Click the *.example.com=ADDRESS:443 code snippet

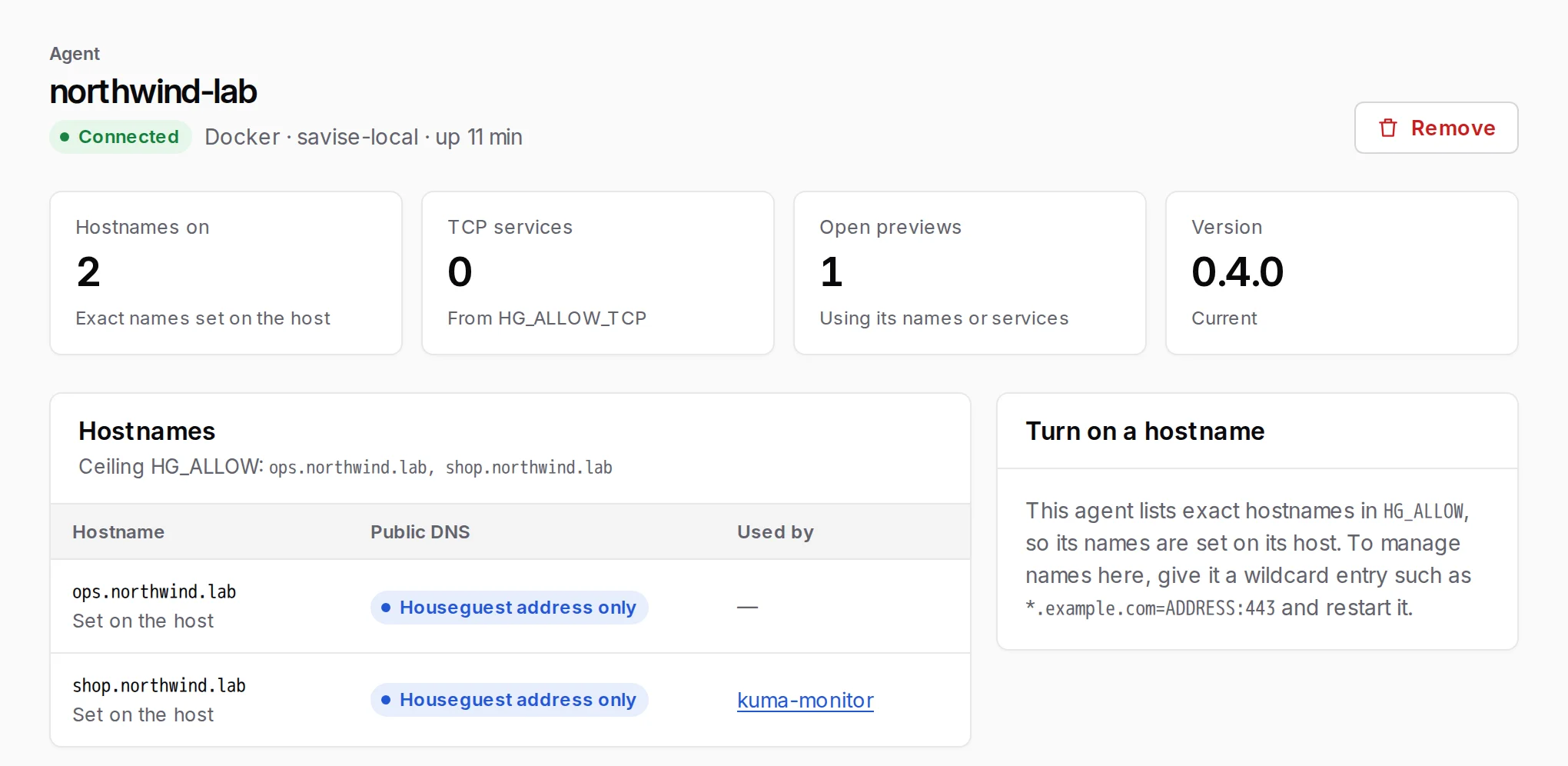coord(1150,608)
